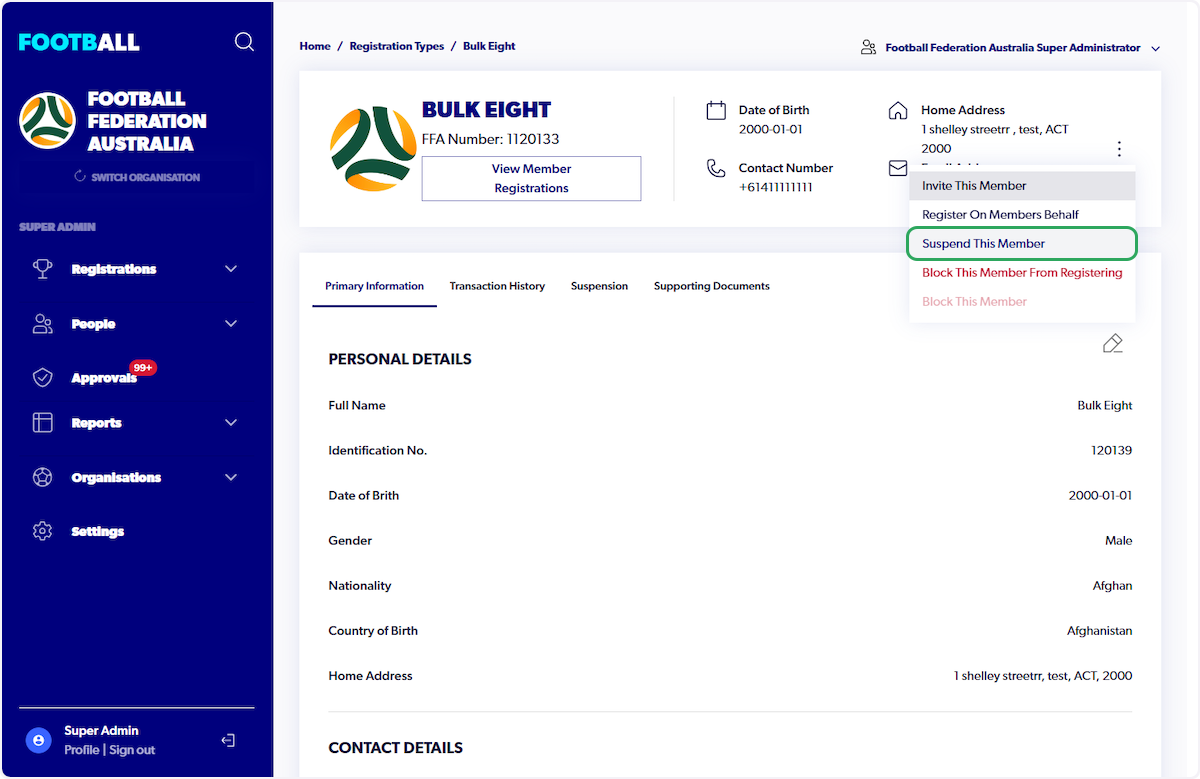
Task: Click the Reports table icon
Action: pos(43,423)
